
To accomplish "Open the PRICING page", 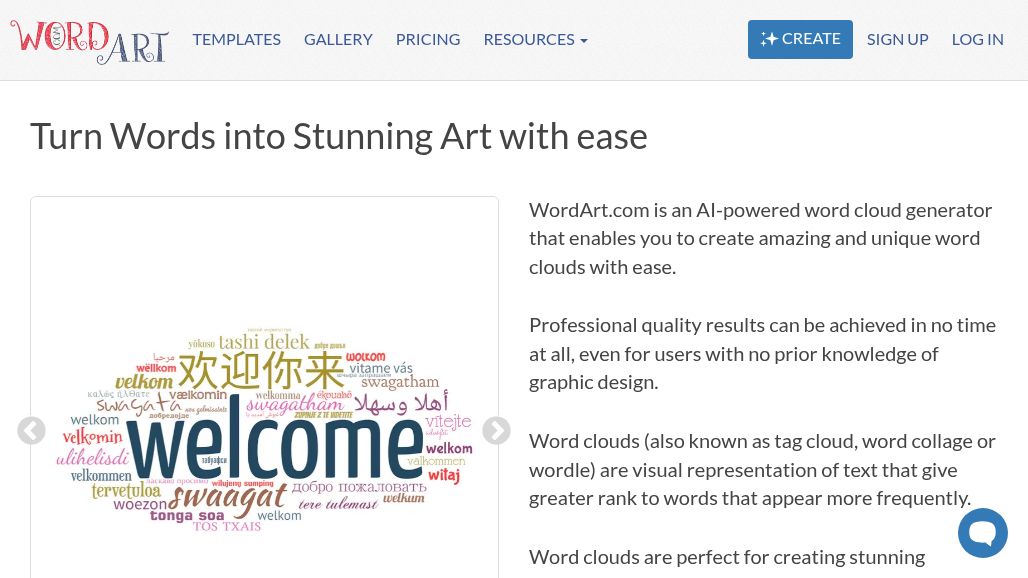I will 427,39.
